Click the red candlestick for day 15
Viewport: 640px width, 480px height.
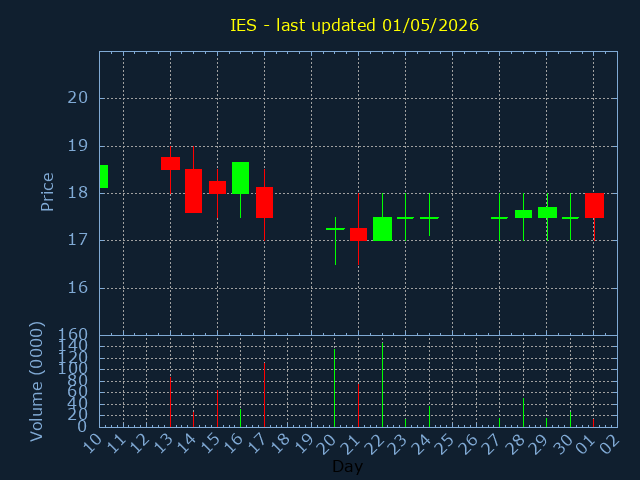[218, 187]
